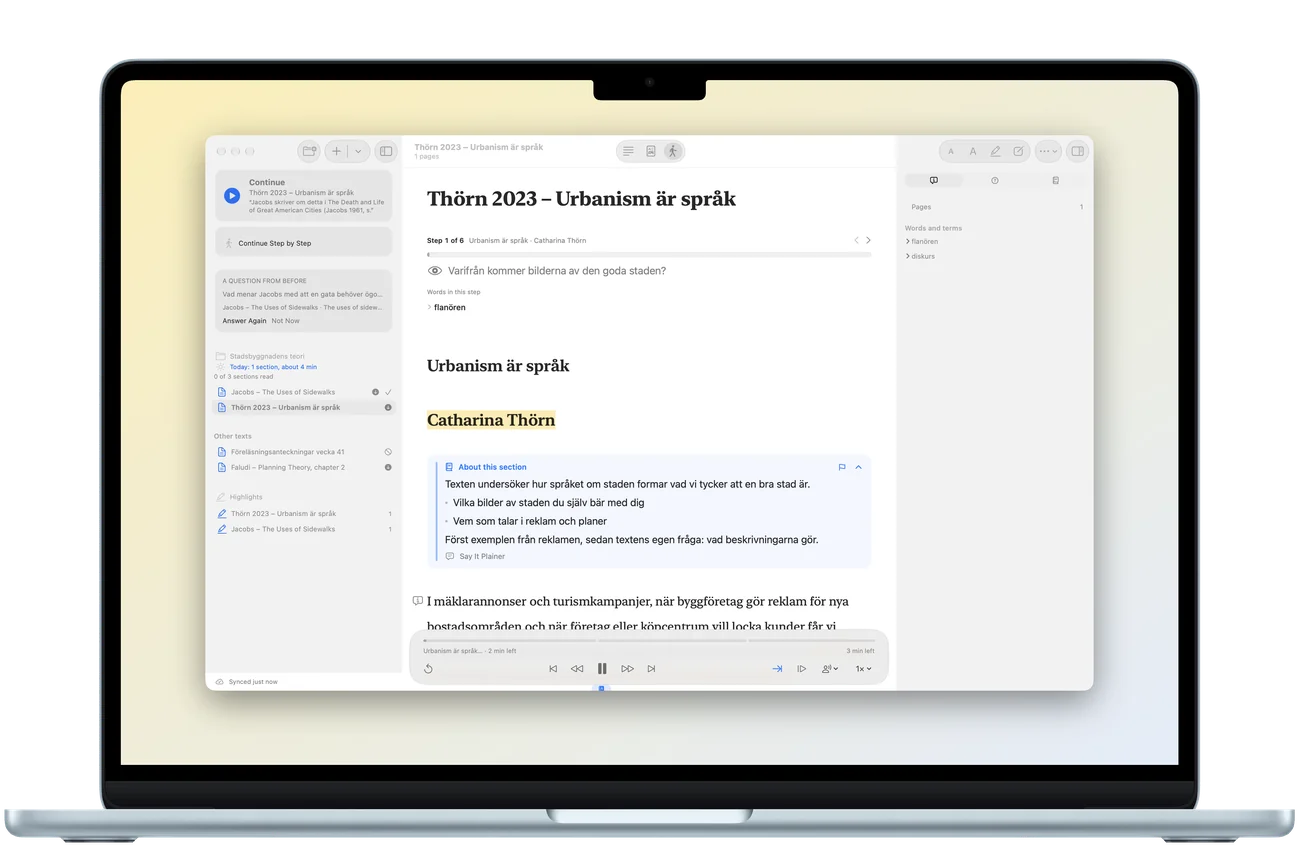Image resolution: width=1300 pixels, height=845 pixels.
Task: Expand diskurs under Words and terms
Action: click(x=921, y=256)
